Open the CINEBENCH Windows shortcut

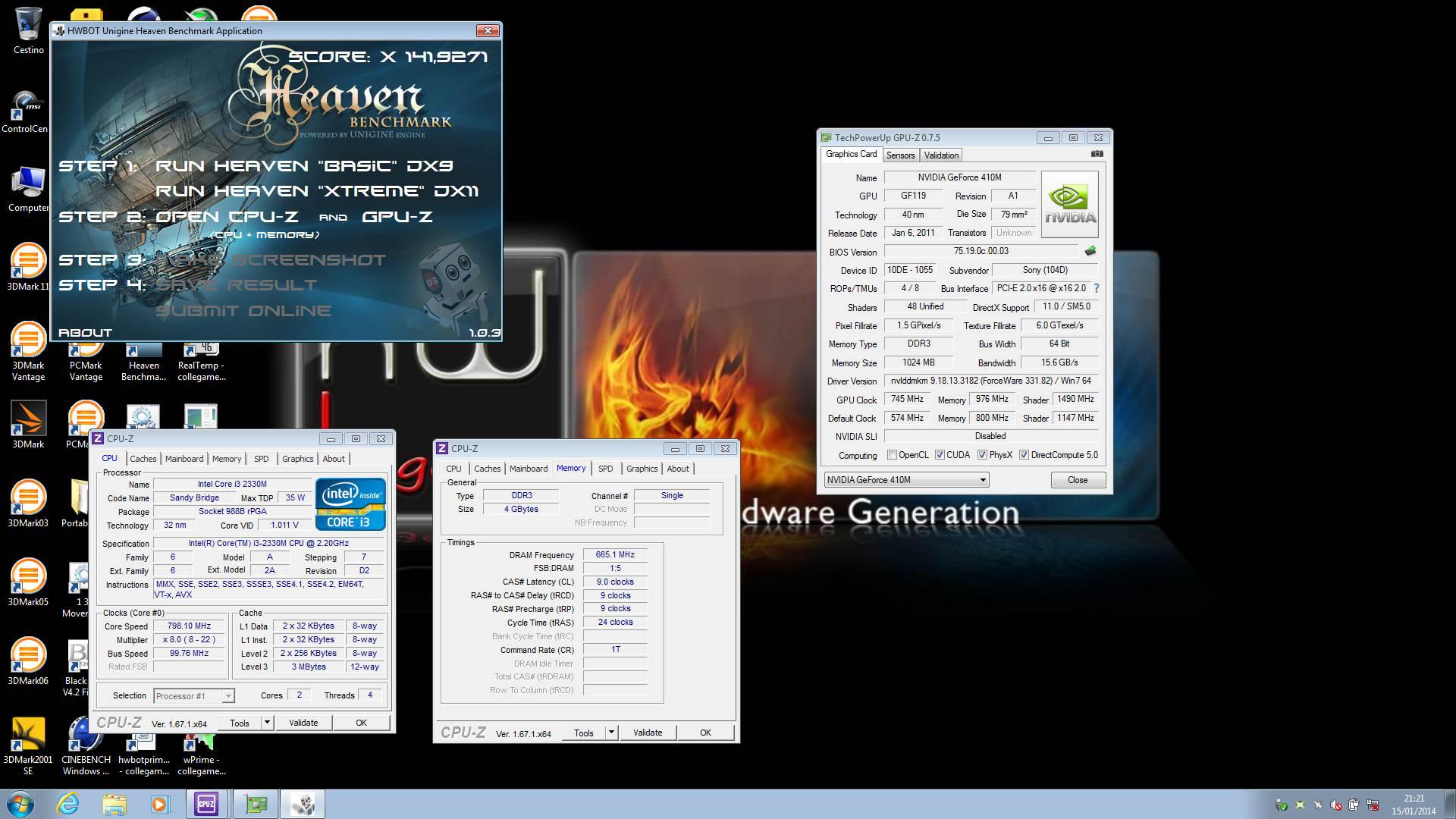(x=86, y=746)
